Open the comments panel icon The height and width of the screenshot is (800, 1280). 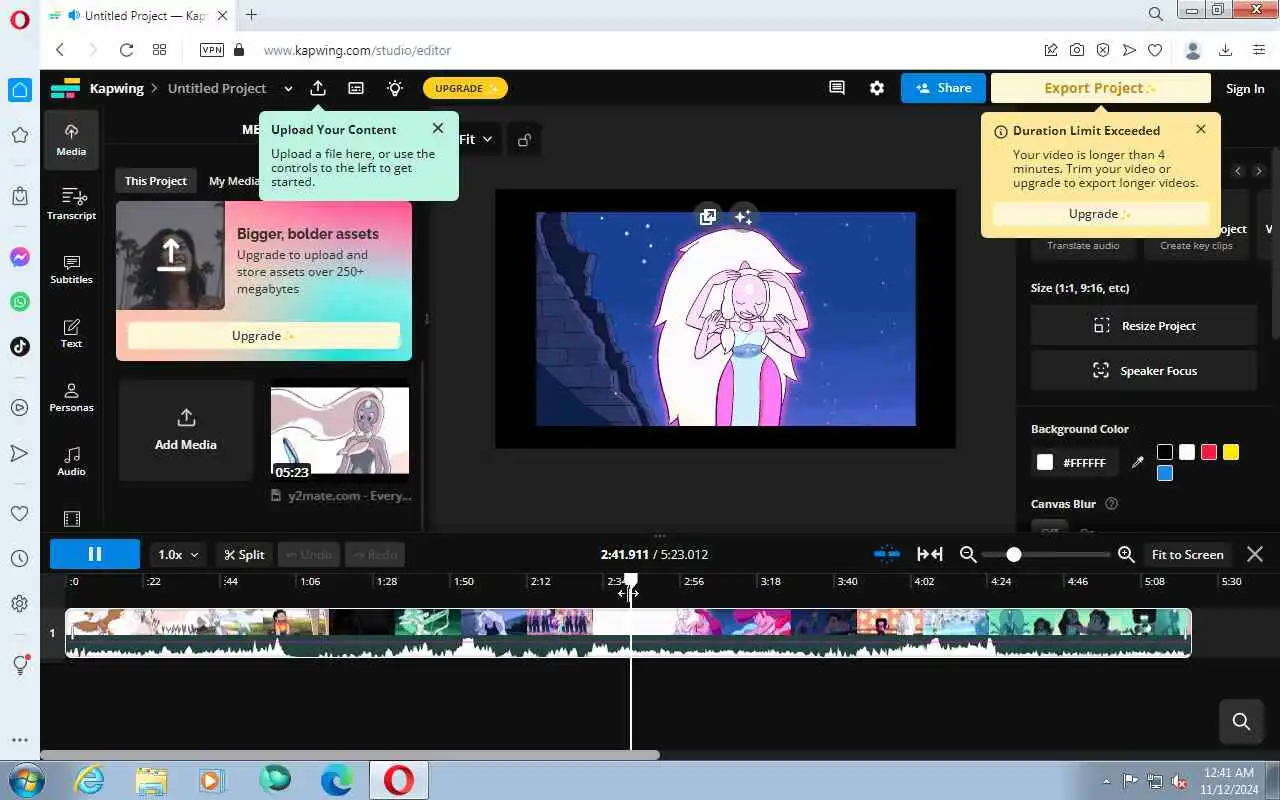[837, 88]
